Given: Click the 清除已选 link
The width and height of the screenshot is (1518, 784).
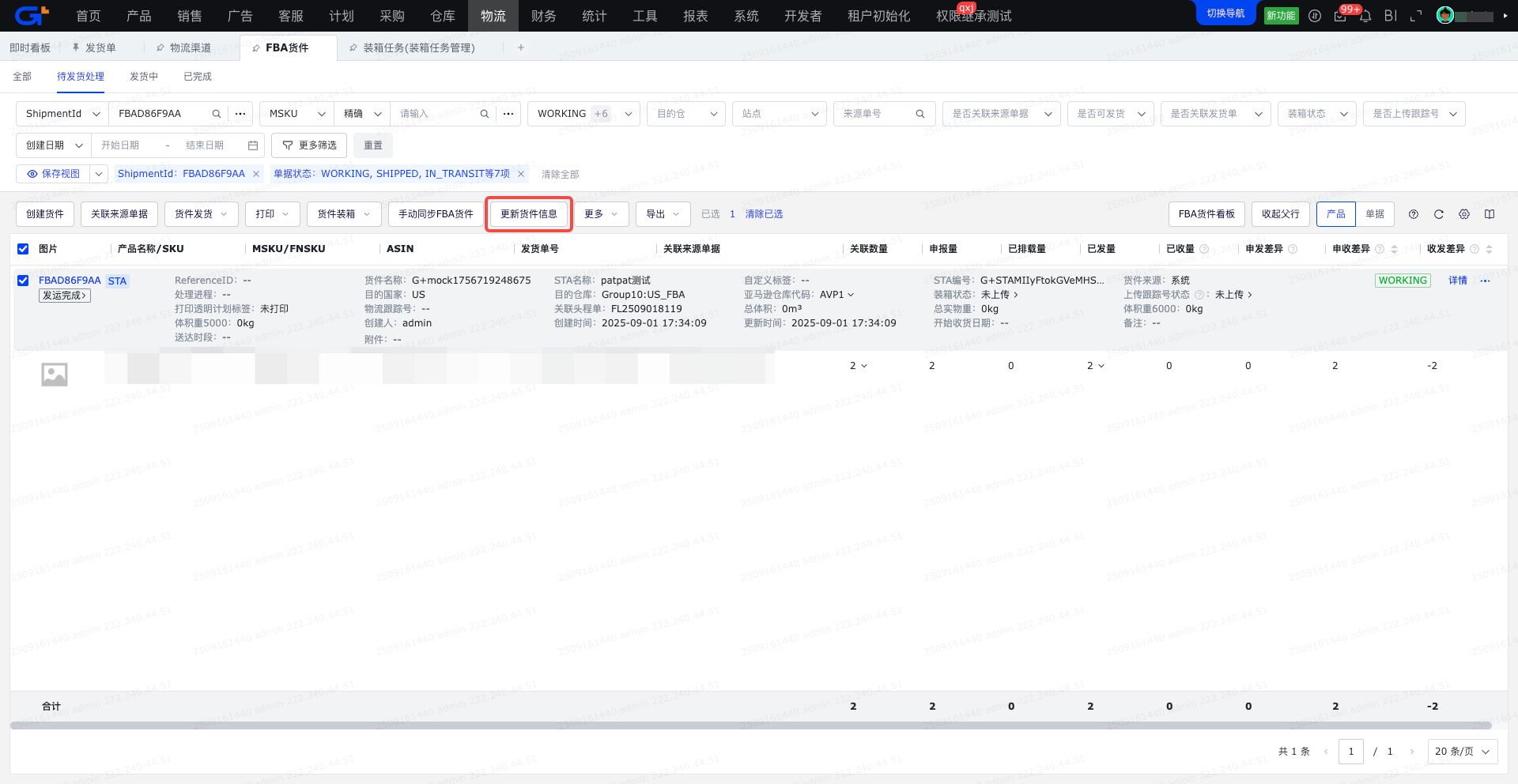Looking at the screenshot, I should 764,214.
